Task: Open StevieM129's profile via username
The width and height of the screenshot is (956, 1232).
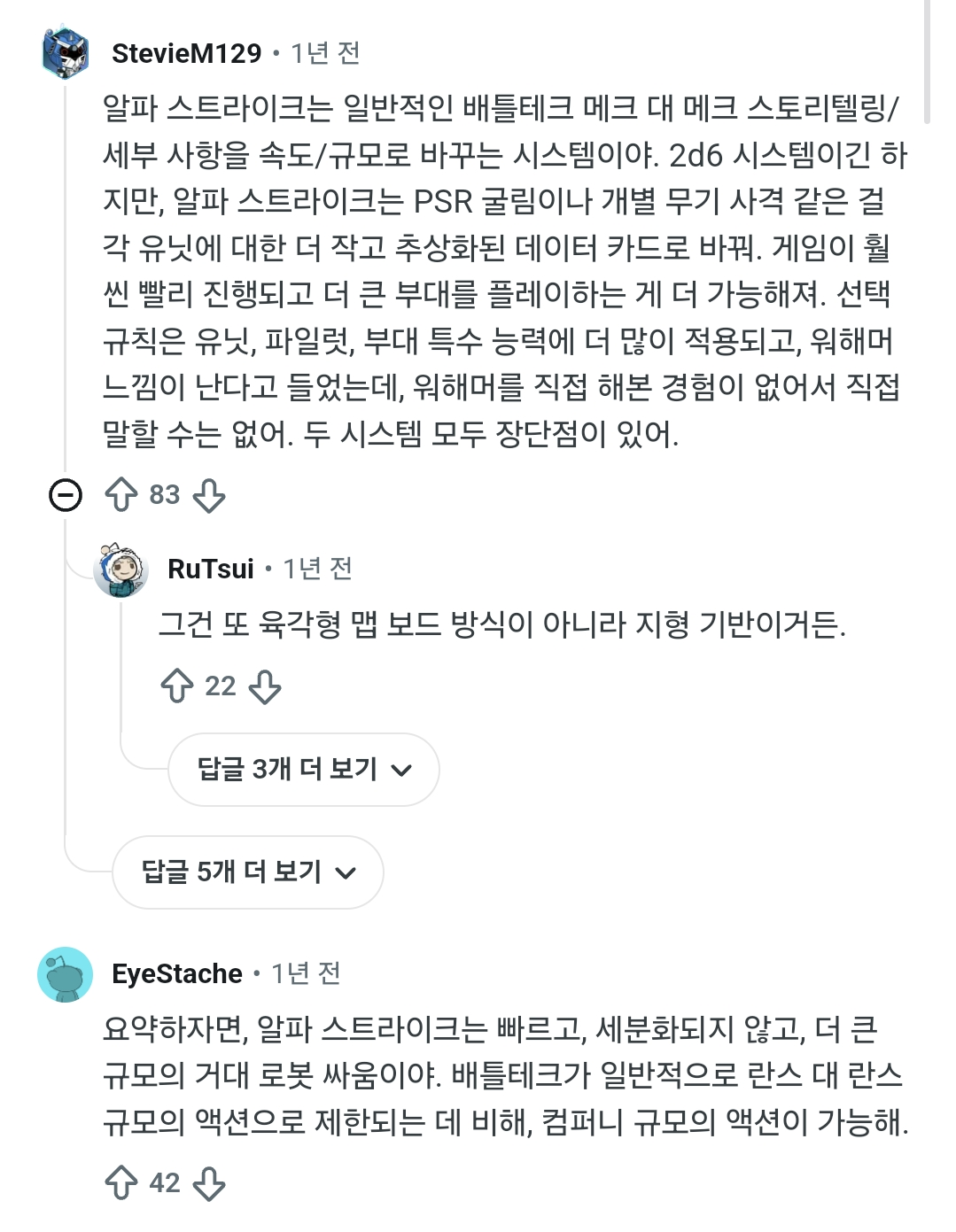Action: pyautogui.click(x=186, y=53)
